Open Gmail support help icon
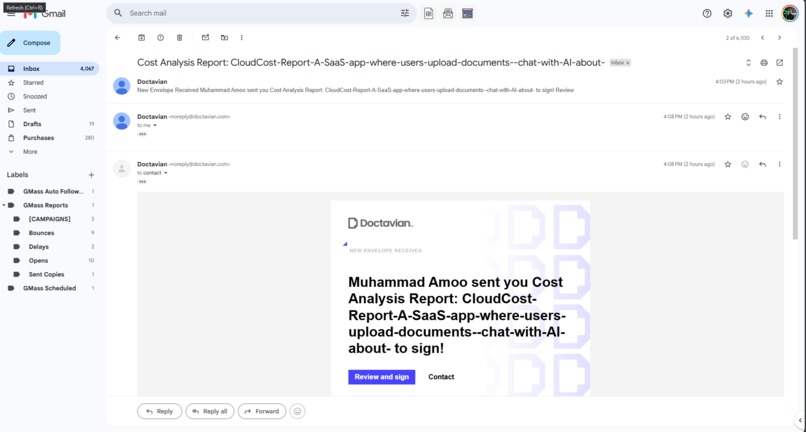The image size is (806, 432). click(x=707, y=13)
